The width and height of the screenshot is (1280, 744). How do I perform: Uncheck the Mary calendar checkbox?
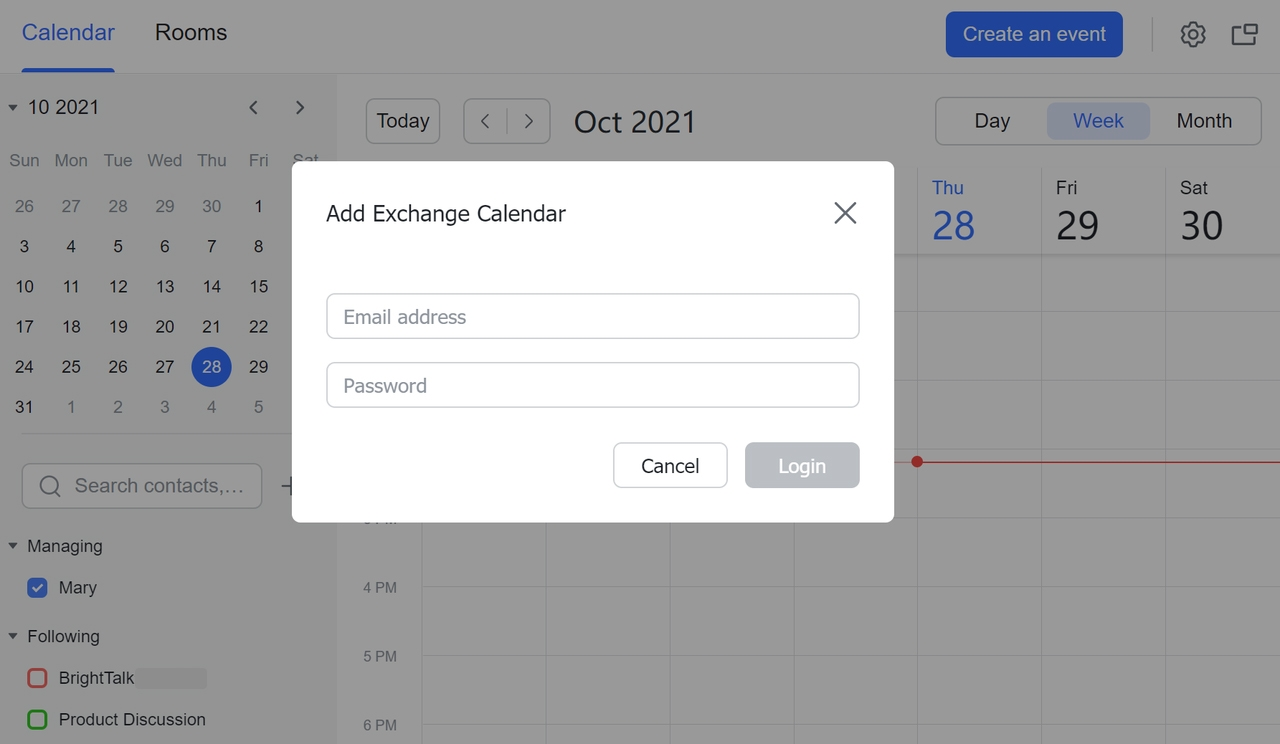point(37,588)
